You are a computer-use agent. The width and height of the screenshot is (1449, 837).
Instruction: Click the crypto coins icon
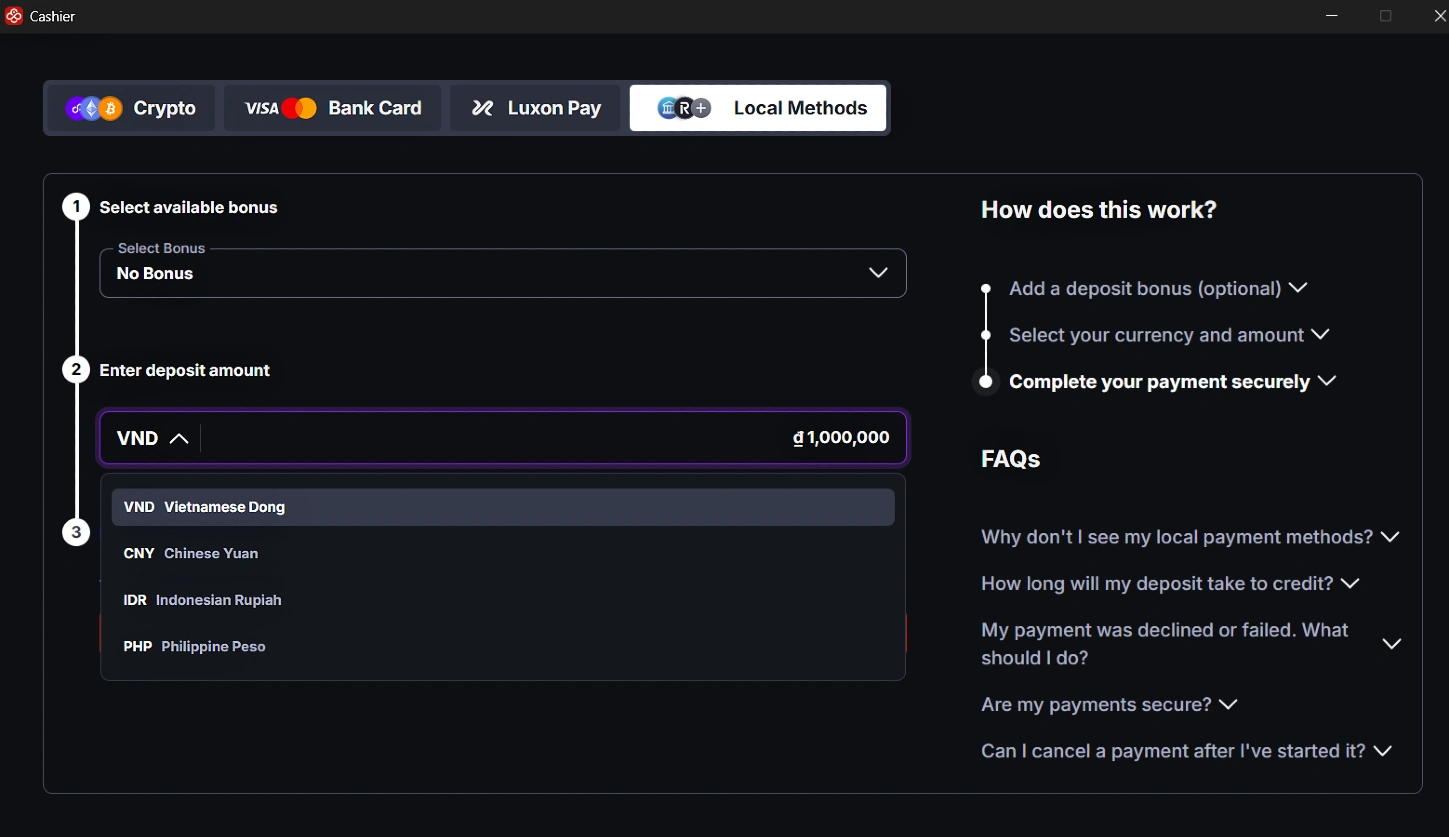[94, 108]
